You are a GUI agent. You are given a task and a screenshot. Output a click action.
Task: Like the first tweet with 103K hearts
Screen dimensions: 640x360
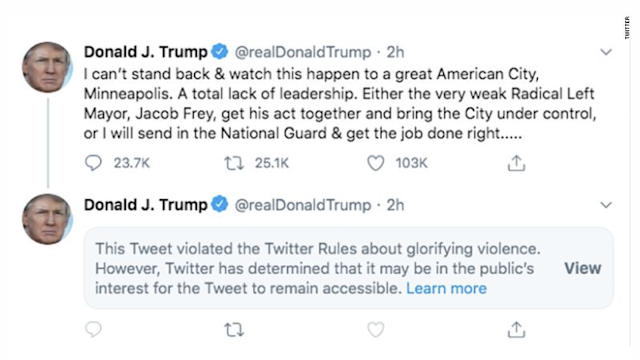coord(376,163)
